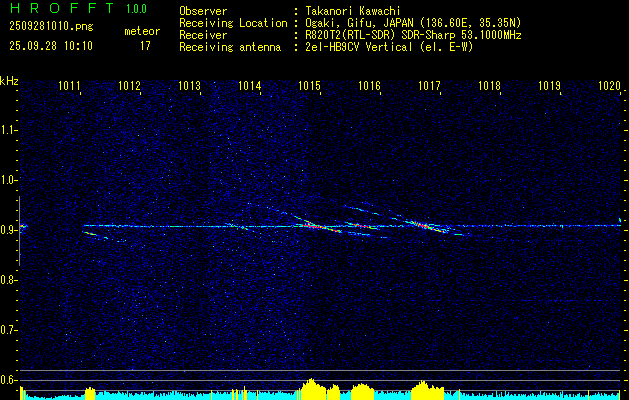Click the 1011 time axis label

pos(69,85)
